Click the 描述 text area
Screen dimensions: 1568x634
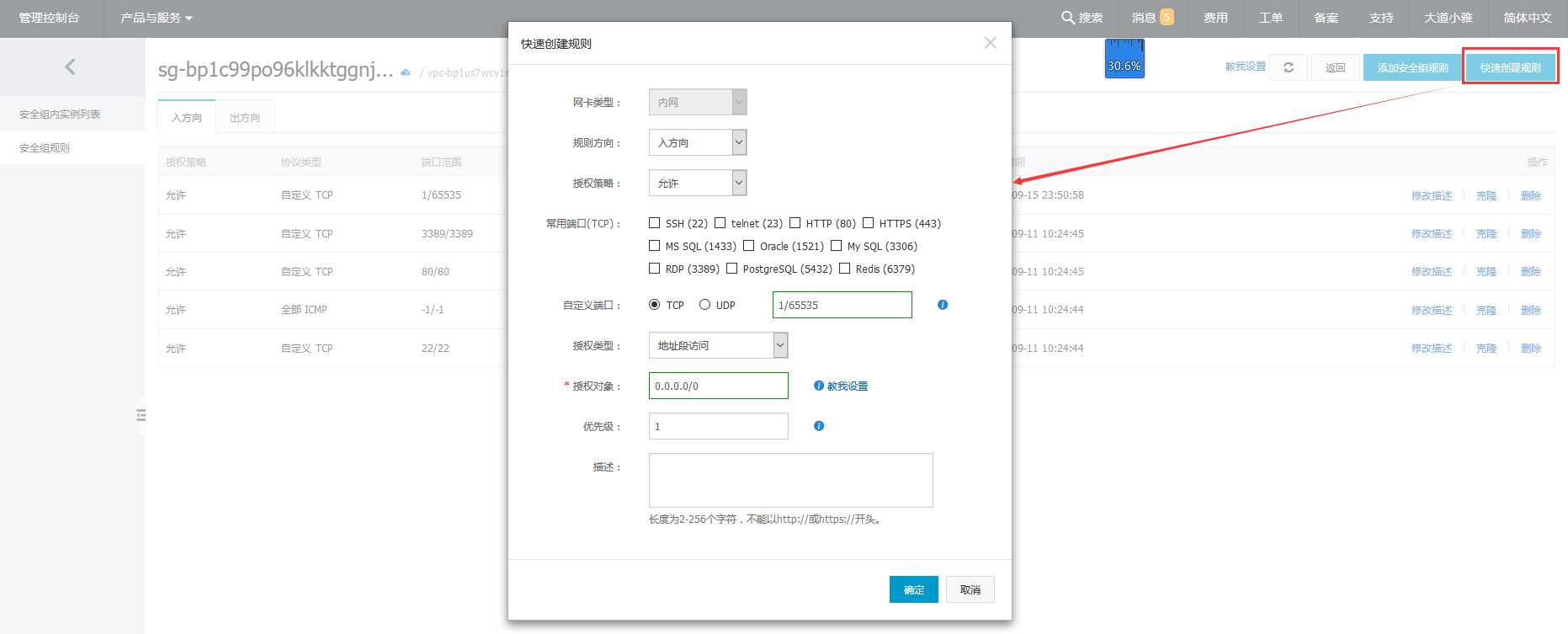[x=790, y=480]
